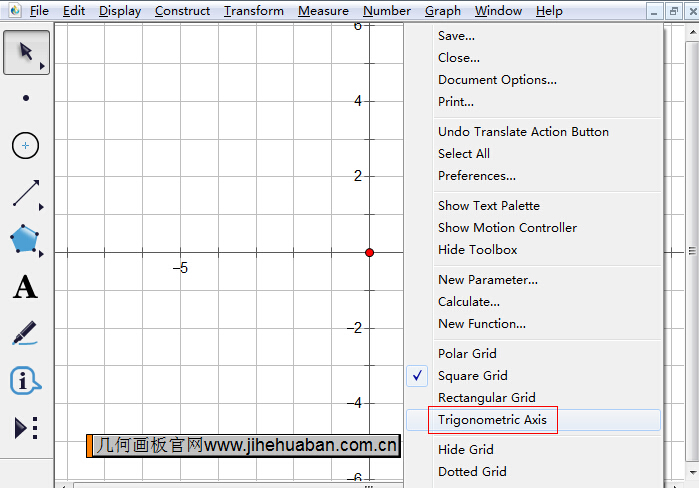Select the Polygon tool
Screen dimensions: 699x488
(x=24, y=239)
